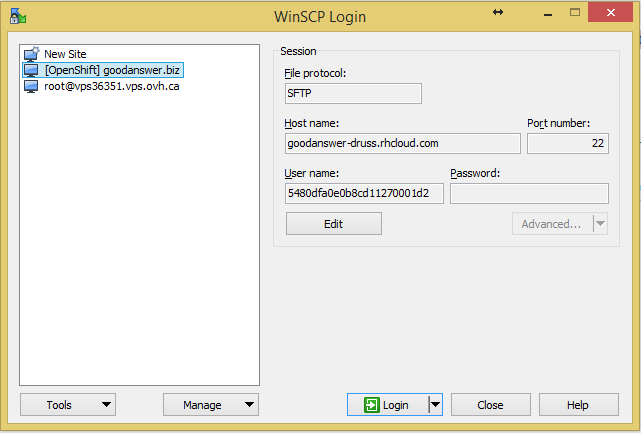
Task: Minimize the WinSCP Login window
Action: (x=548, y=15)
